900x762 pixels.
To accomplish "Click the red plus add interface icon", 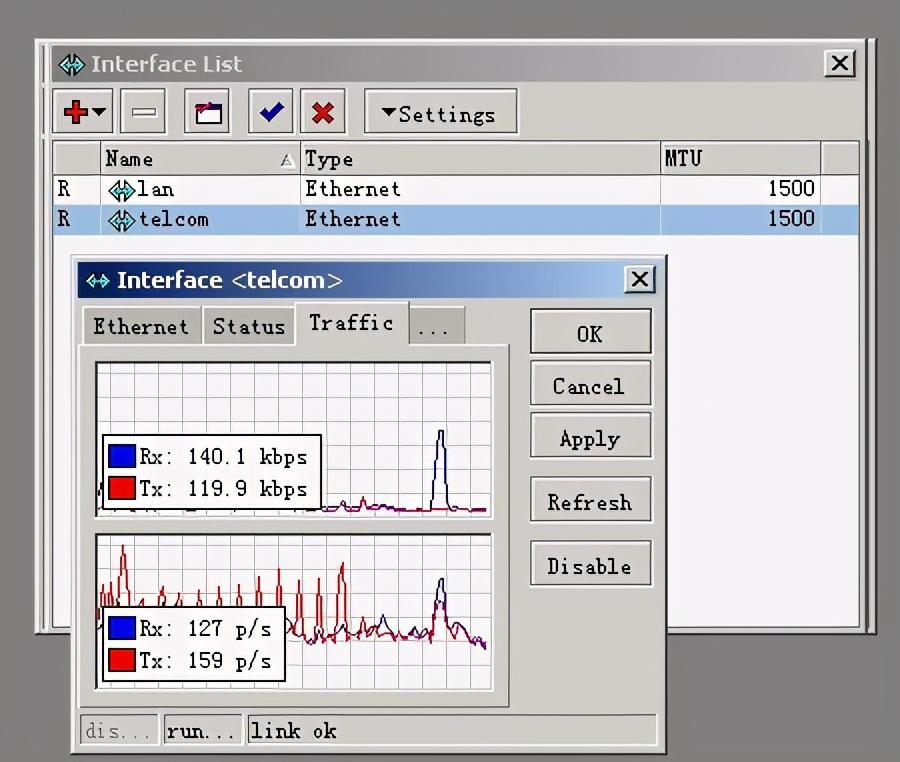I will pyautogui.click(x=75, y=112).
